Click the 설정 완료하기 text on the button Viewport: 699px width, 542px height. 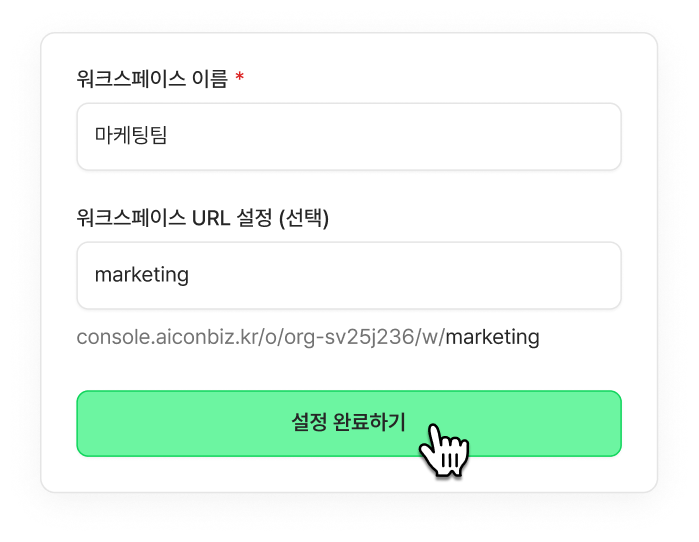click(x=348, y=422)
